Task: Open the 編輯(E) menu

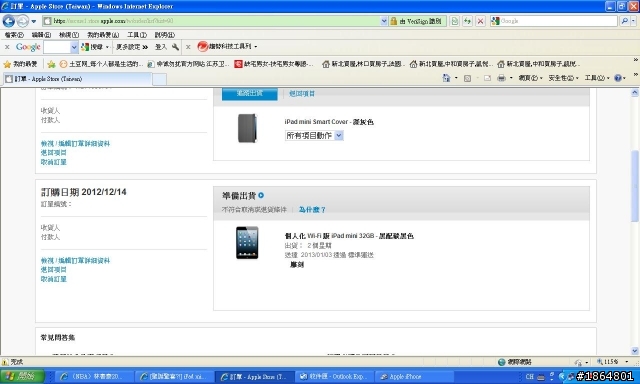Action: tap(41, 35)
